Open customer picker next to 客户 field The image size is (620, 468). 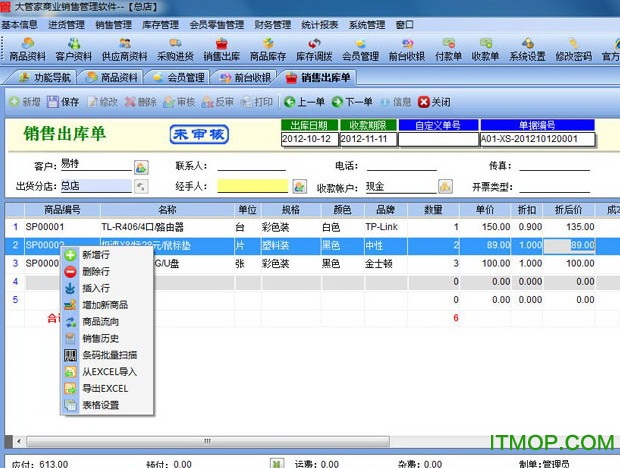(141, 167)
